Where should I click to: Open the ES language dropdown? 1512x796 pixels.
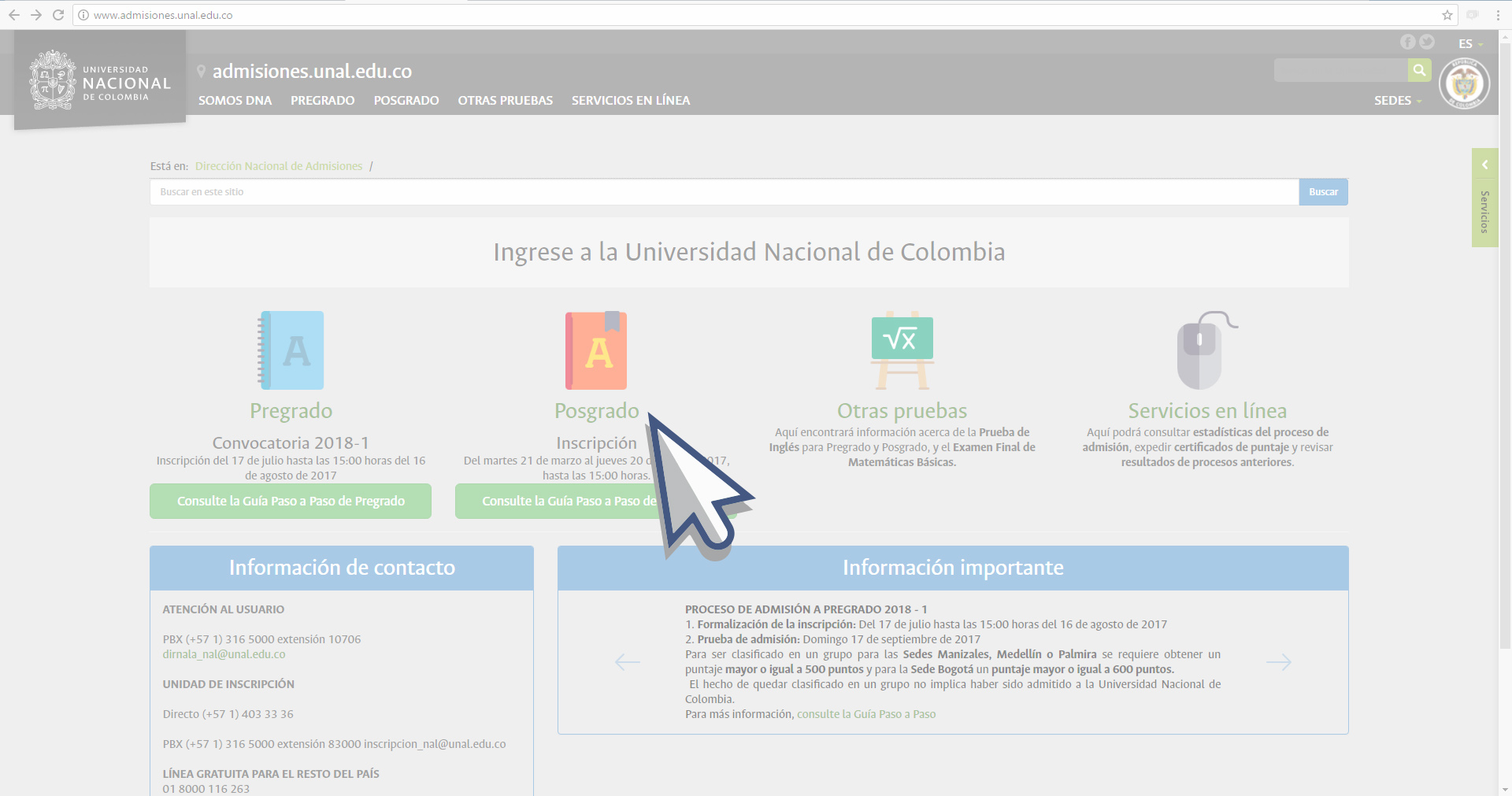1470,44
